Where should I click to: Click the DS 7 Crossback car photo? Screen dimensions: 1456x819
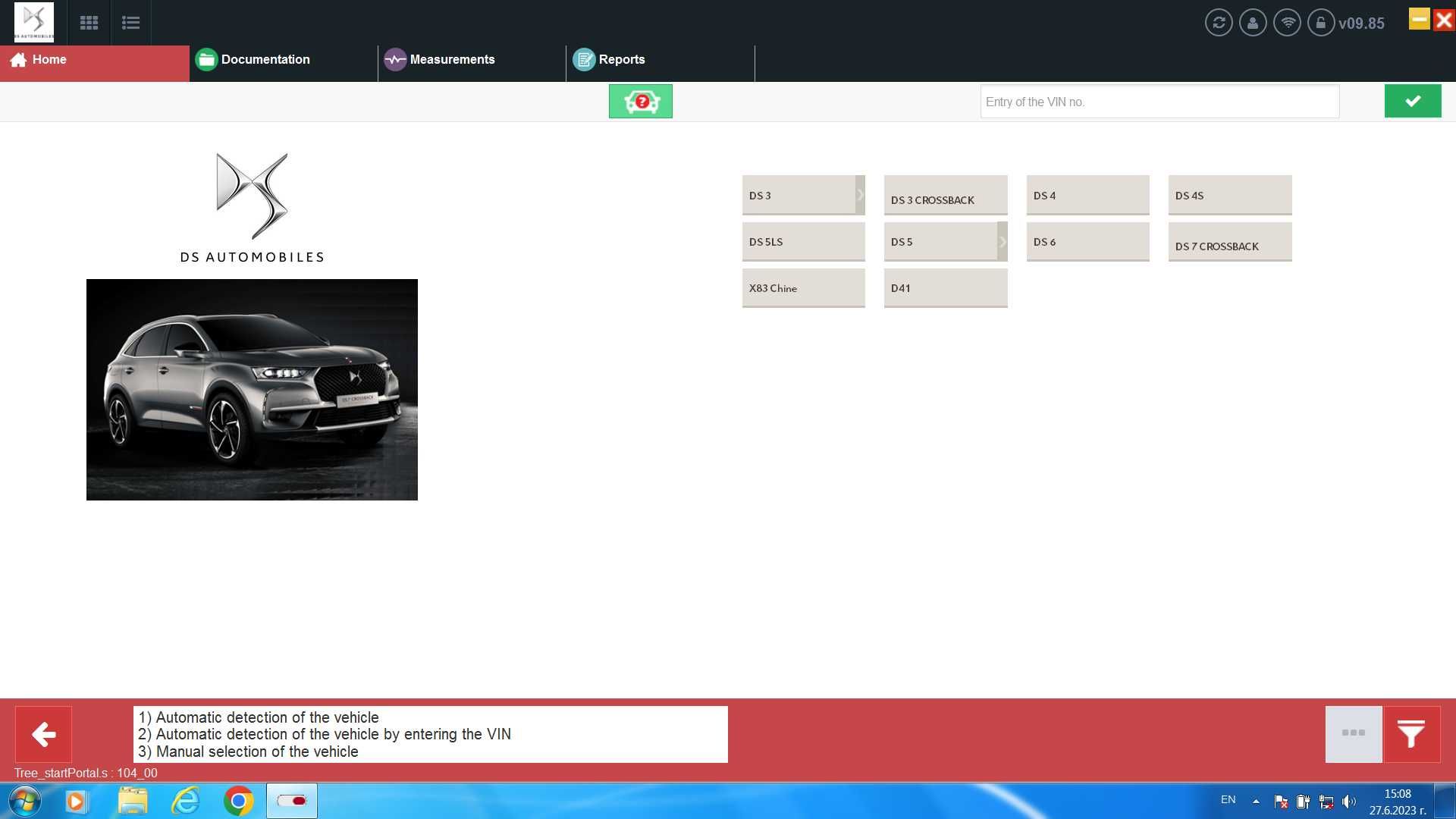click(252, 390)
